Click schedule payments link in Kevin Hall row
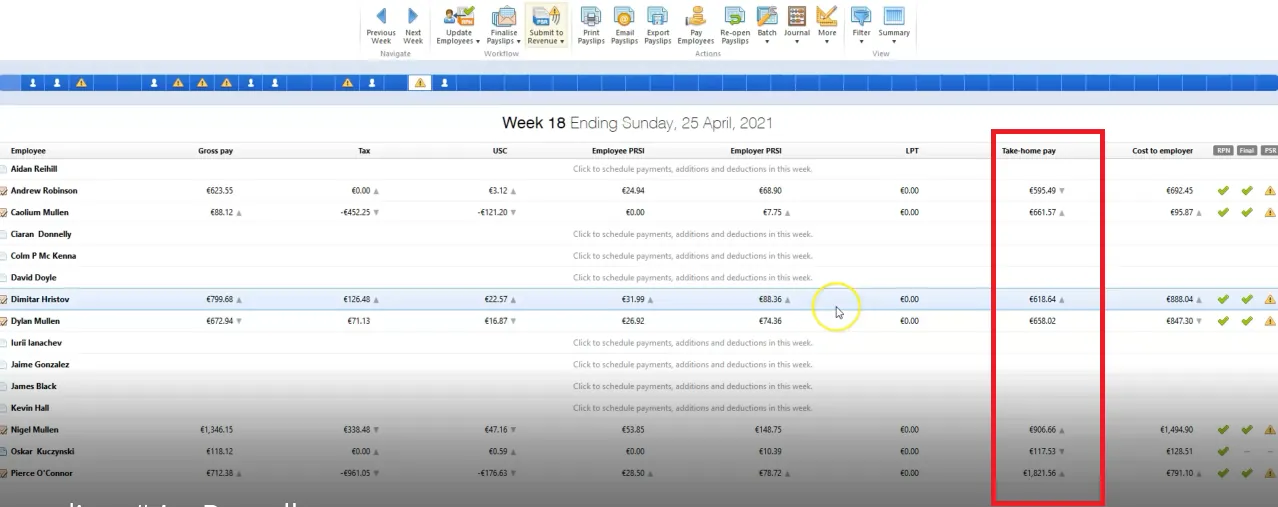The width and height of the screenshot is (1278, 507). tap(692, 407)
